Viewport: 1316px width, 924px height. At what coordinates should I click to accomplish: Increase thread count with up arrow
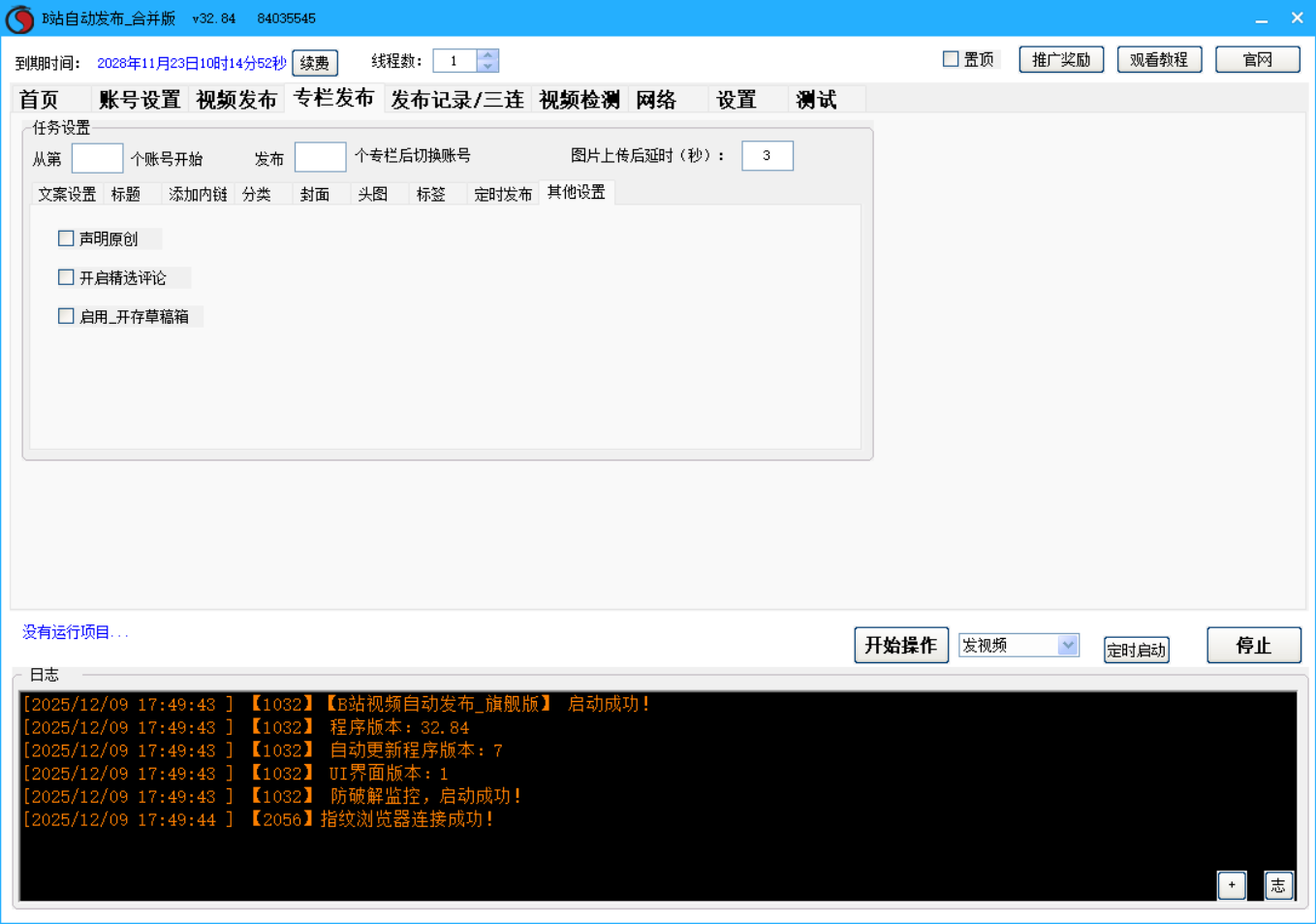(x=487, y=55)
